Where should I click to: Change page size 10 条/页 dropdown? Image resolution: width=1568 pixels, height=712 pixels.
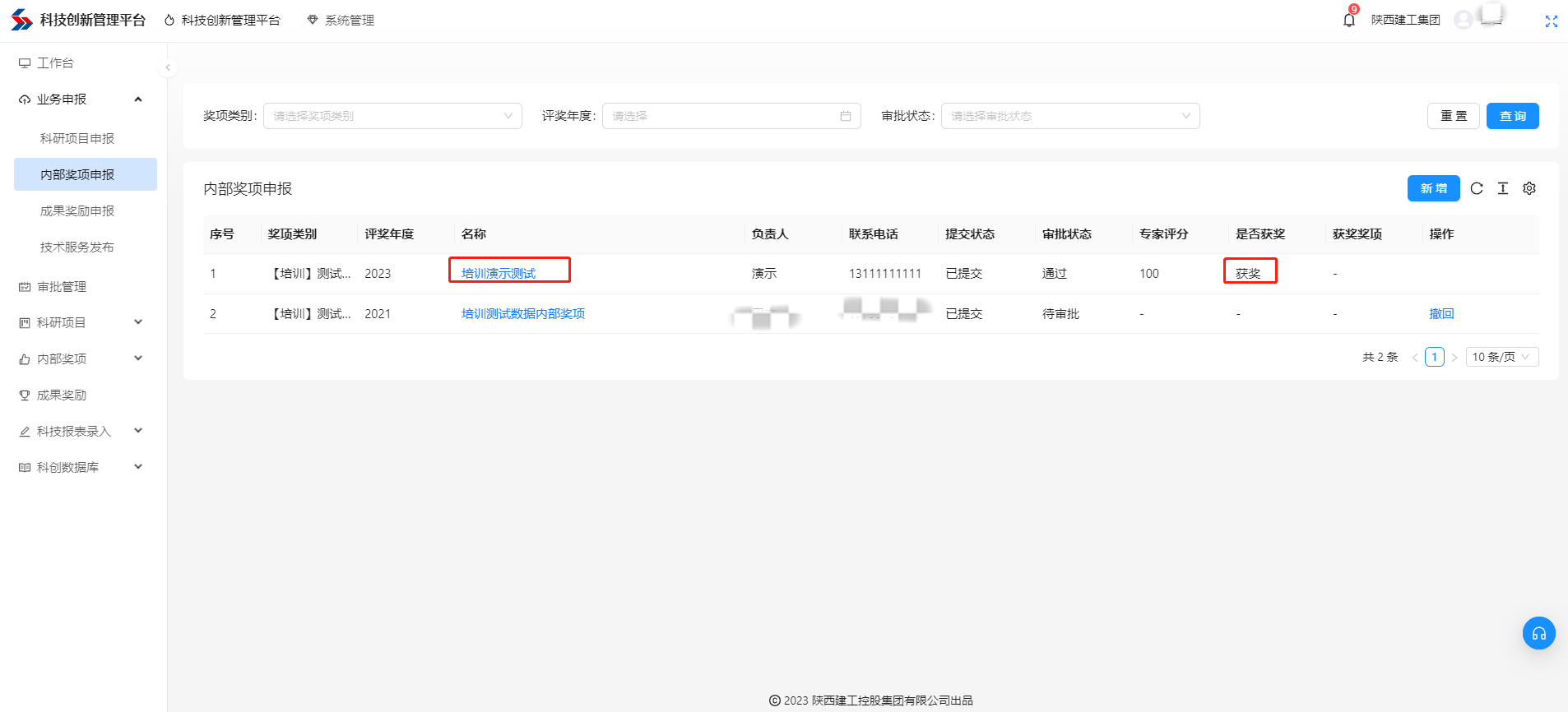click(1501, 357)
